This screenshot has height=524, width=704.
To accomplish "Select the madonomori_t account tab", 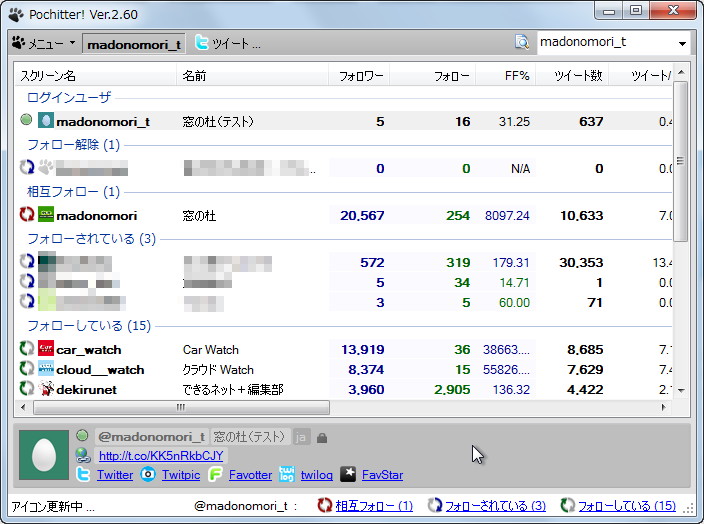I will pos(134,44).
